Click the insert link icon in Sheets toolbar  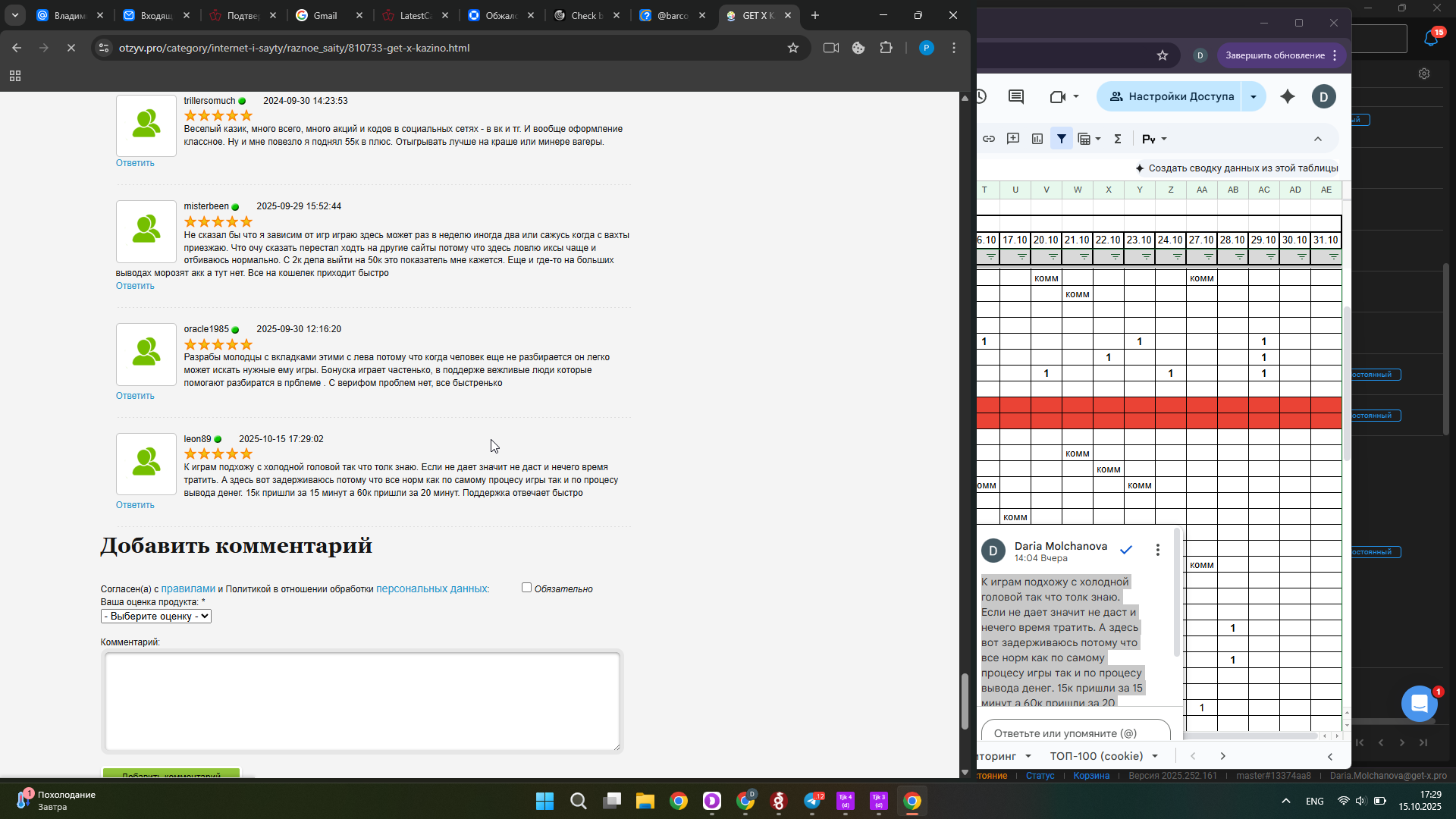(989, 139)
